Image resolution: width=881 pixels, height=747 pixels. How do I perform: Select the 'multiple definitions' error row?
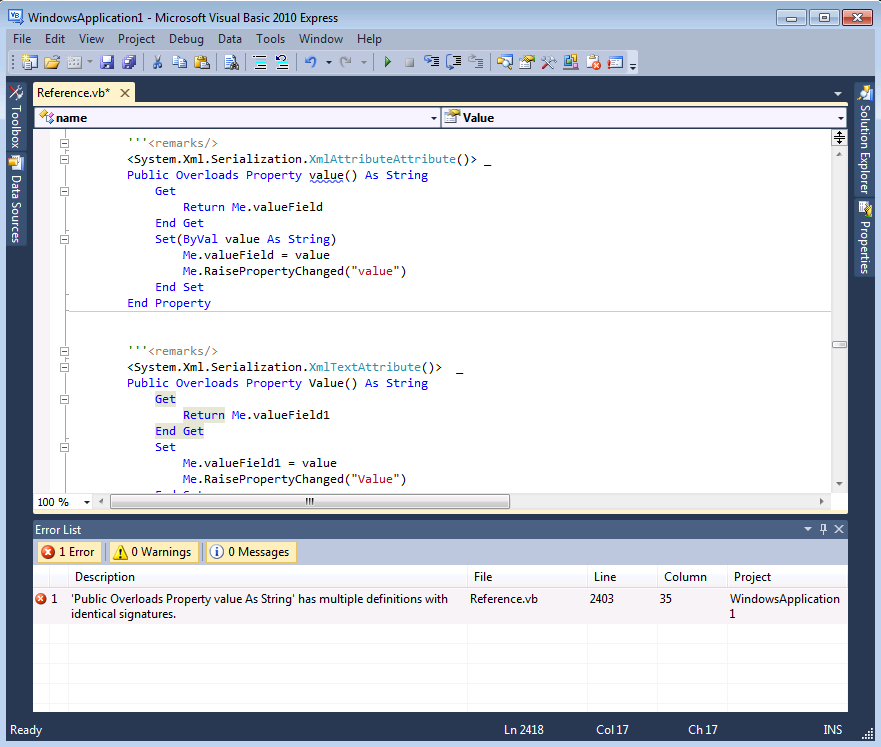[440, 606]
